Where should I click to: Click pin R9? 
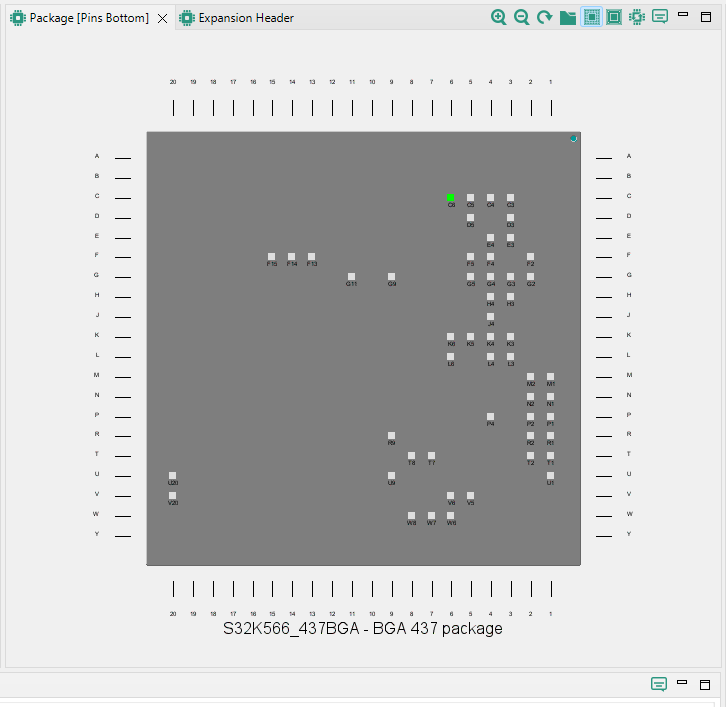pos(391,436)
